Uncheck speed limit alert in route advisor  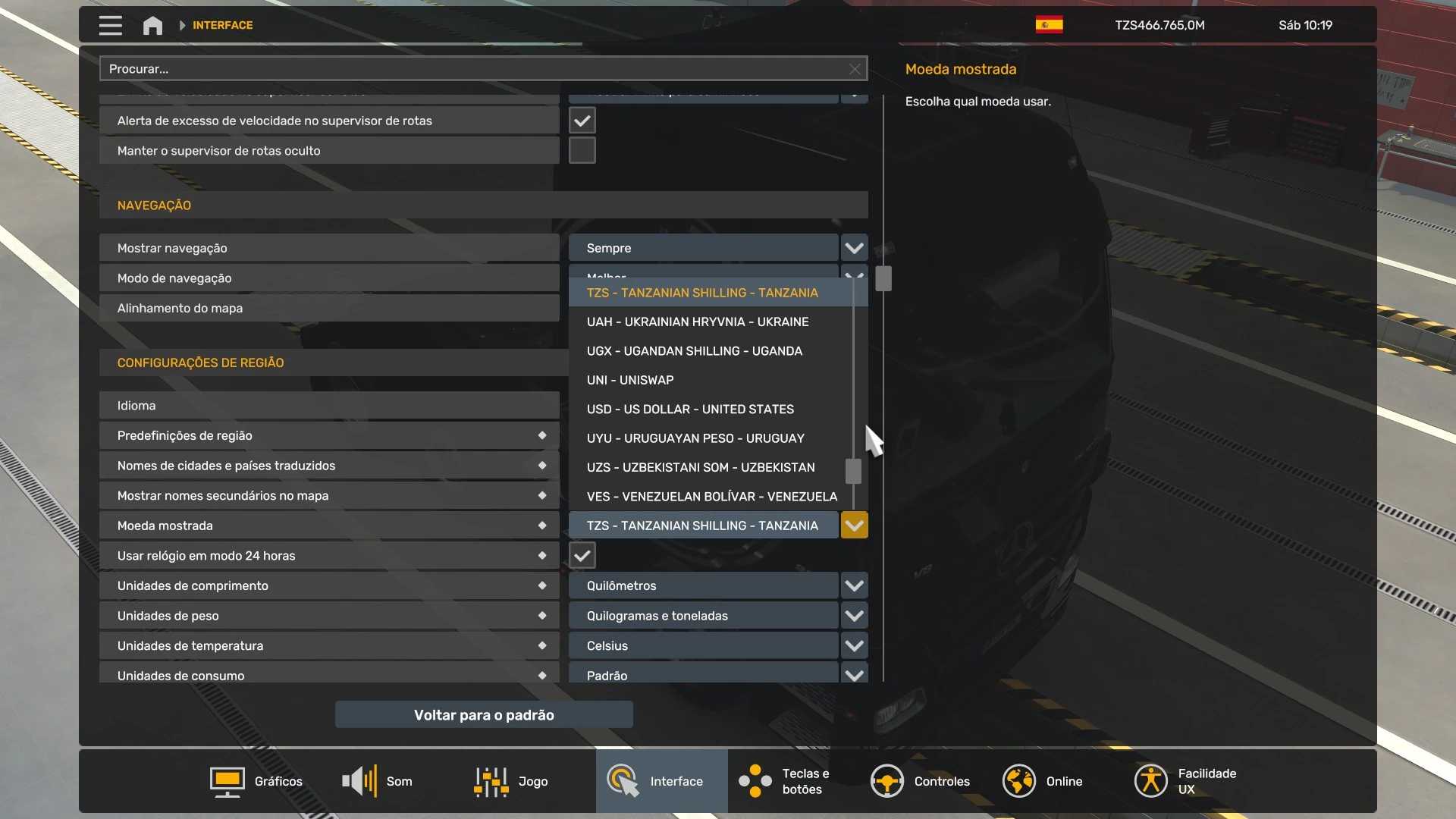click(582, 121)
